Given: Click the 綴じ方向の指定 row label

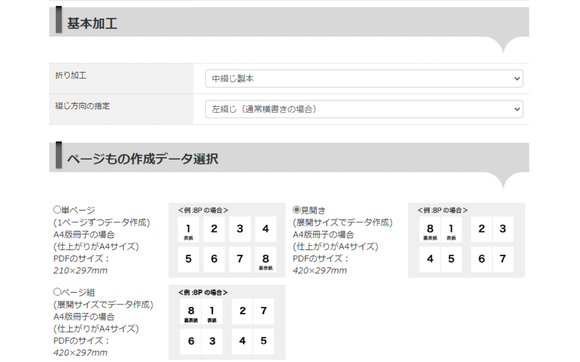Looking at the screenshot, I should point(82,106).
